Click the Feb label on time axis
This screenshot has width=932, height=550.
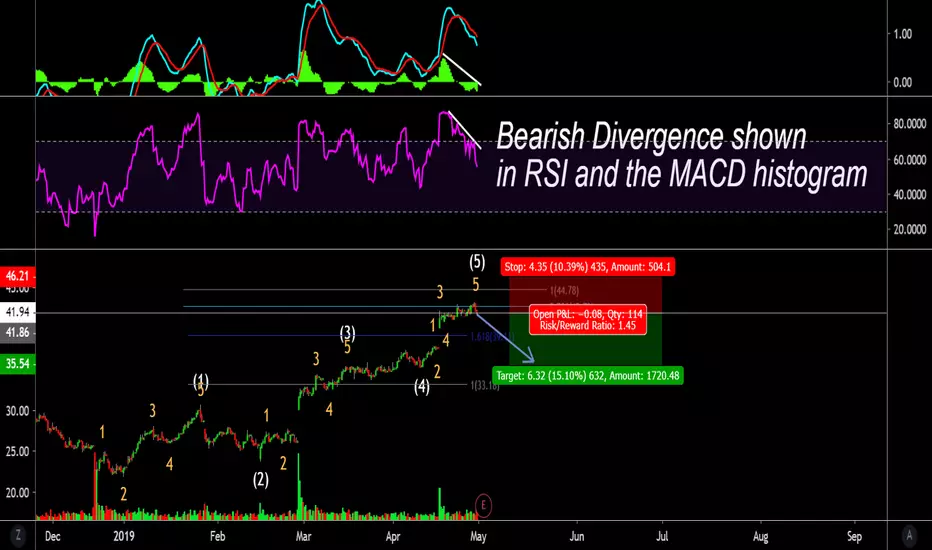(218, 536)
